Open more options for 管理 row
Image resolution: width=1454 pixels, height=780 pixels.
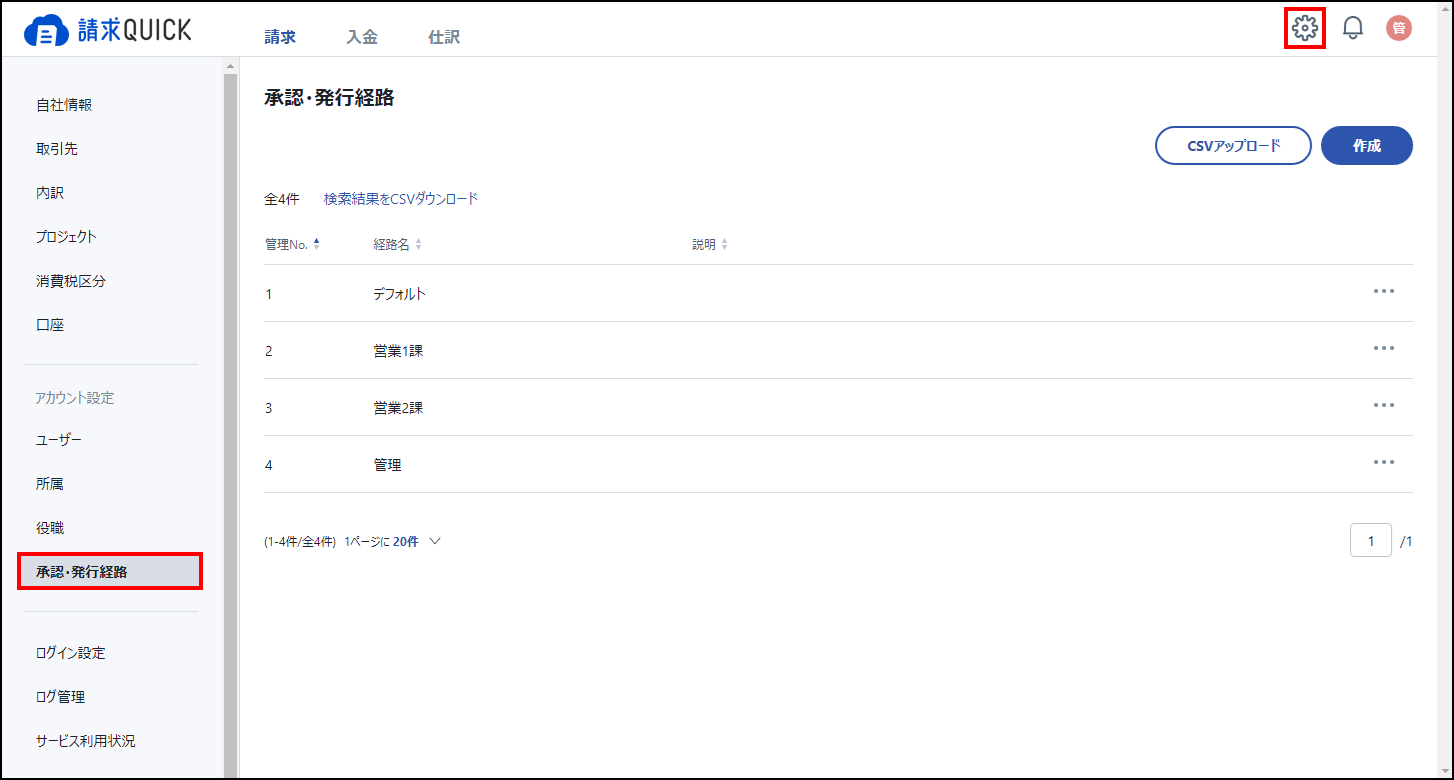(x=1383, y=462)
